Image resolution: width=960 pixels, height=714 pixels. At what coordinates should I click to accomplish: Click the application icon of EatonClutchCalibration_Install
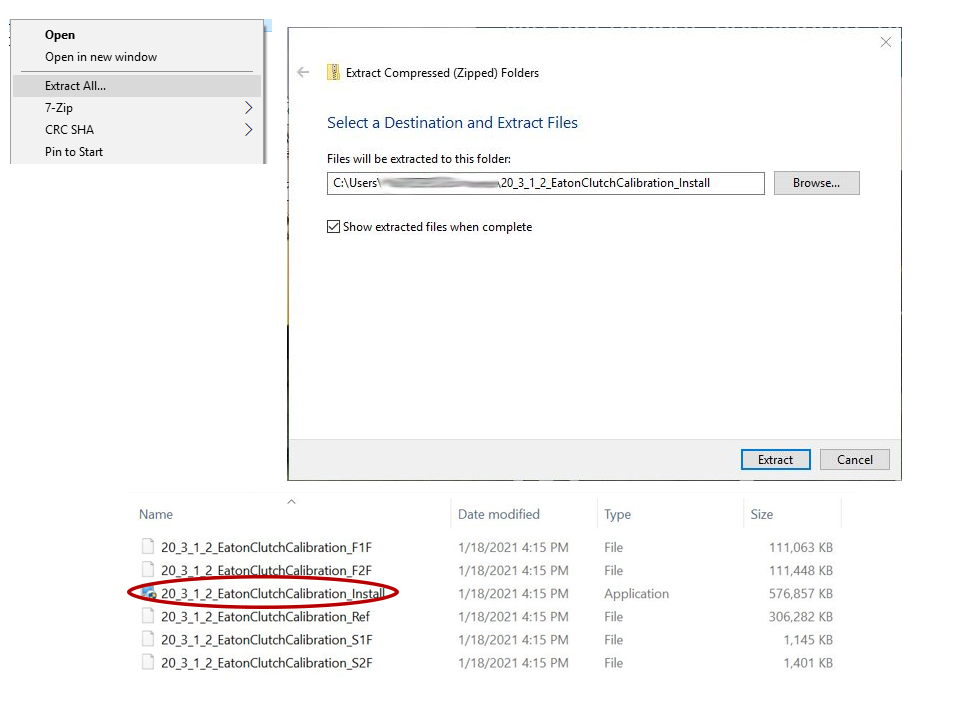pyautogui.click(x=149, y=593)
